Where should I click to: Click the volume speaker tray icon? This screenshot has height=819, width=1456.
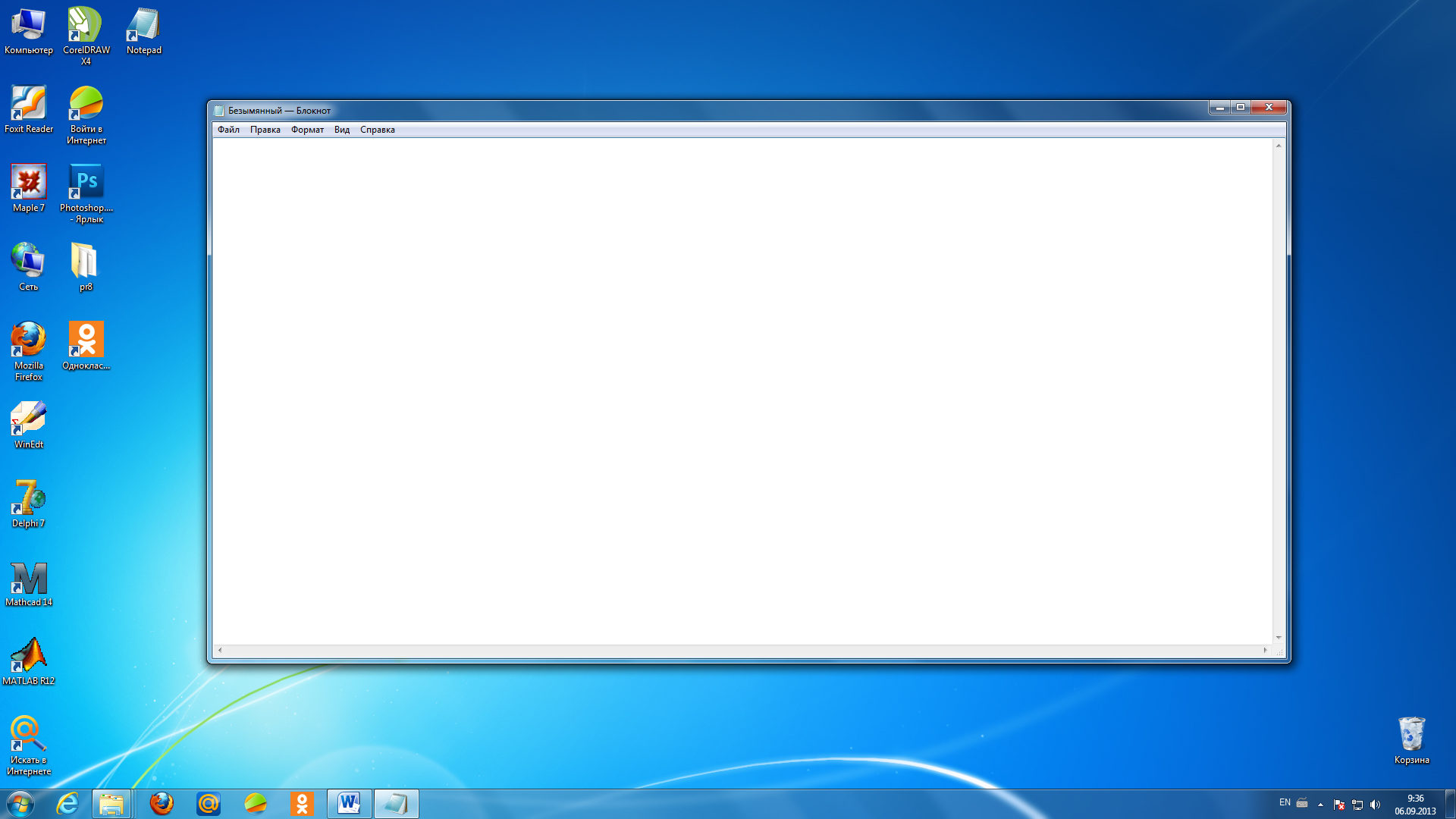click(x=1376, y=805)
